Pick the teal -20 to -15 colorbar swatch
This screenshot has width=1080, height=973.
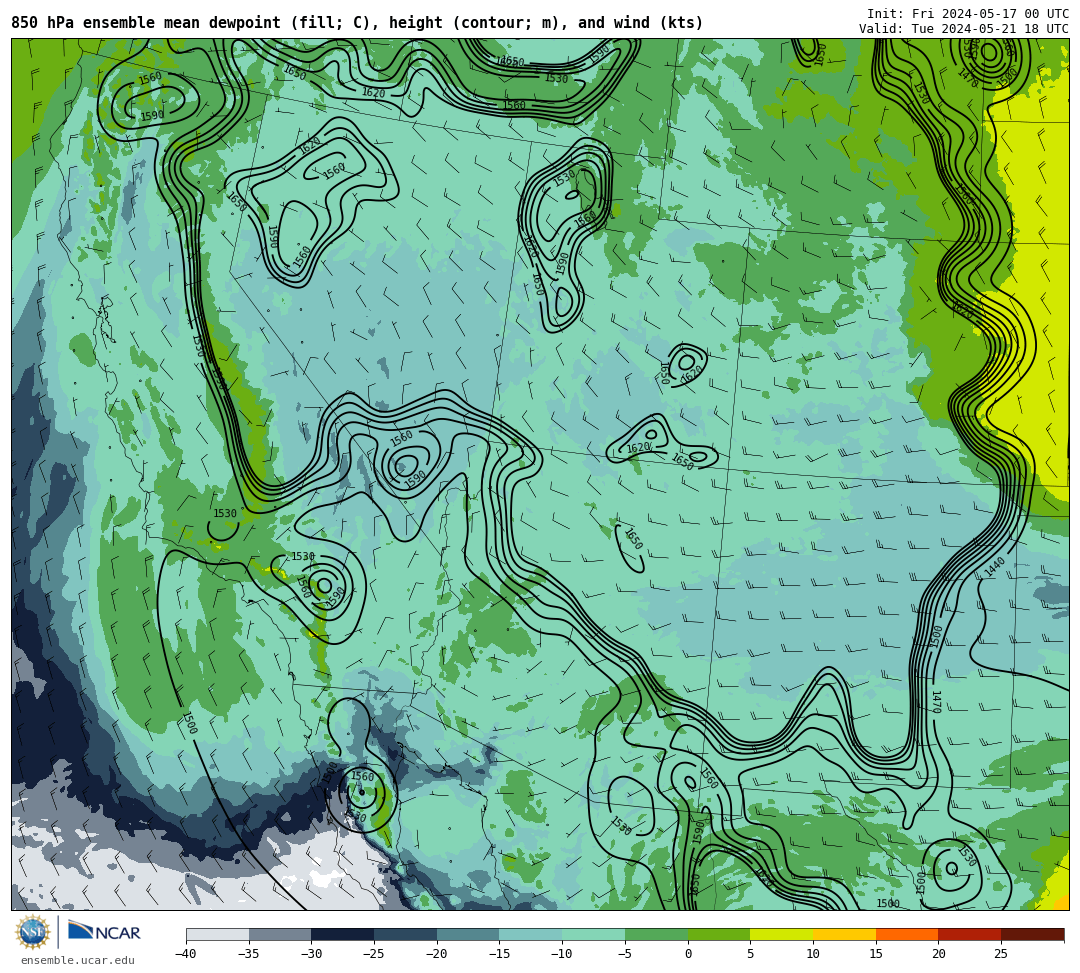(x=468, y=934)
